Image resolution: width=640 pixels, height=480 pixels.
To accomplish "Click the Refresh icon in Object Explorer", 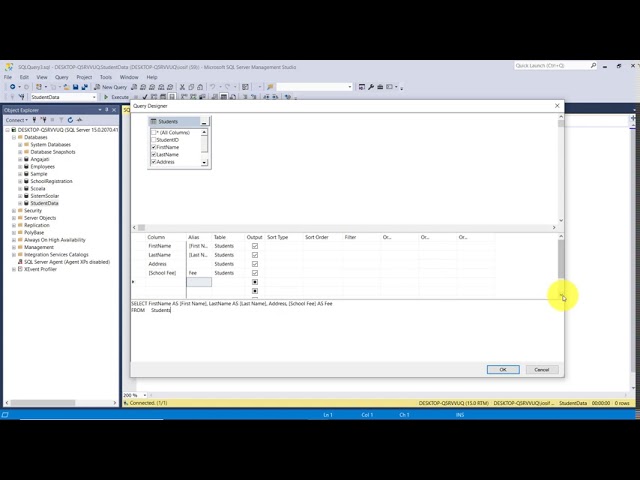I will tap(70, 120).
